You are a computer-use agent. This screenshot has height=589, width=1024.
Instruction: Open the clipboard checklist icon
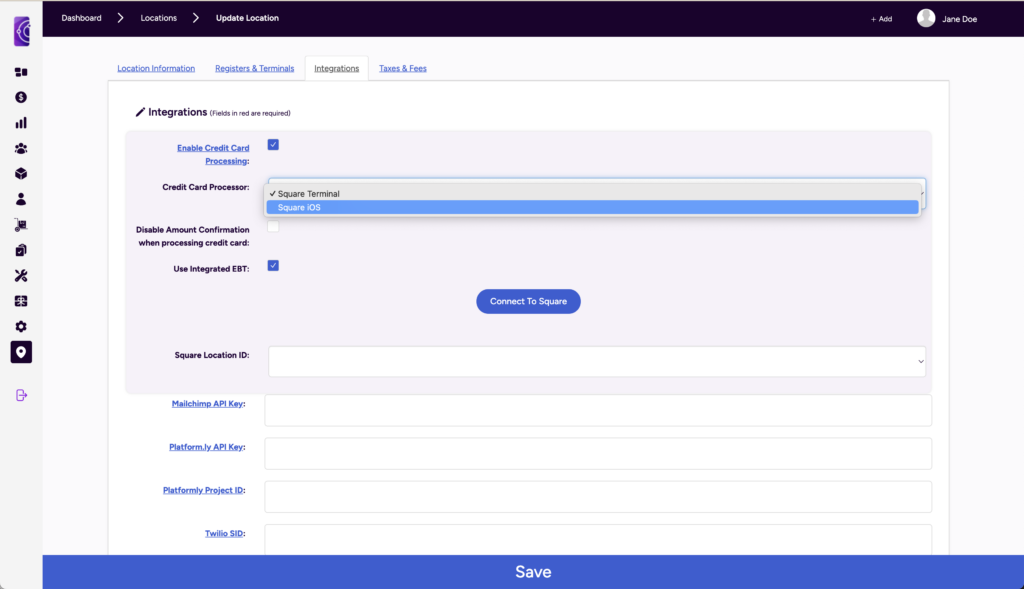21,250
